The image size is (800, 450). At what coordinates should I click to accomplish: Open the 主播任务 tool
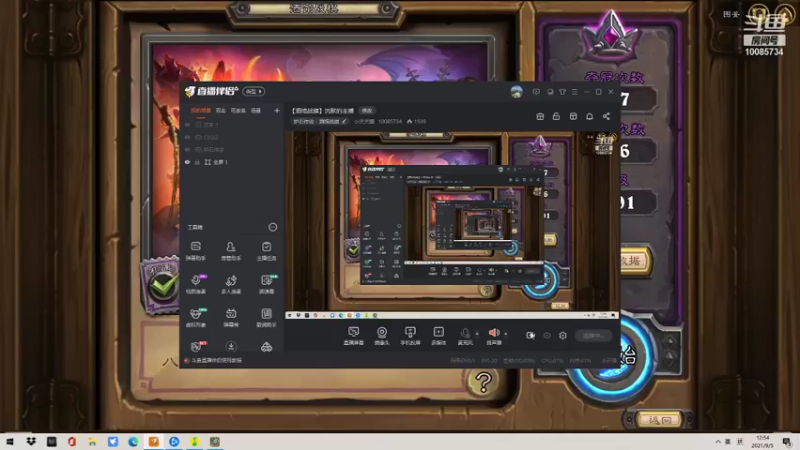(266, 251)
